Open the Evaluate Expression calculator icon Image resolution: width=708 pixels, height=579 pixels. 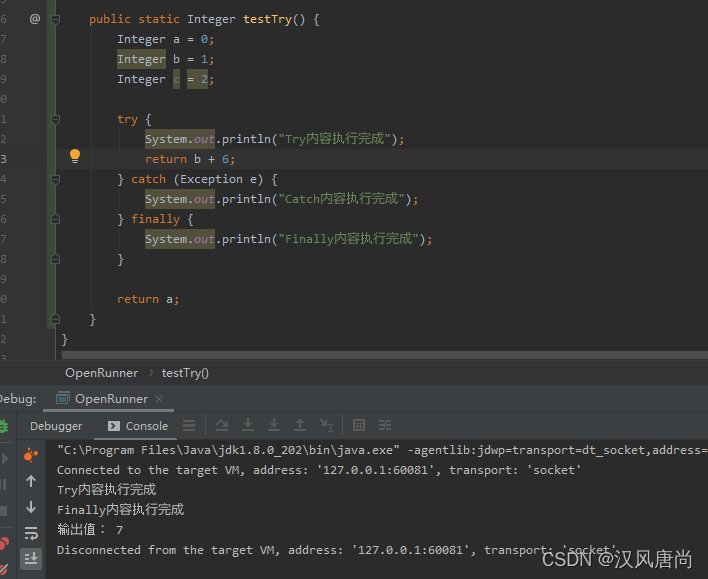359,425
